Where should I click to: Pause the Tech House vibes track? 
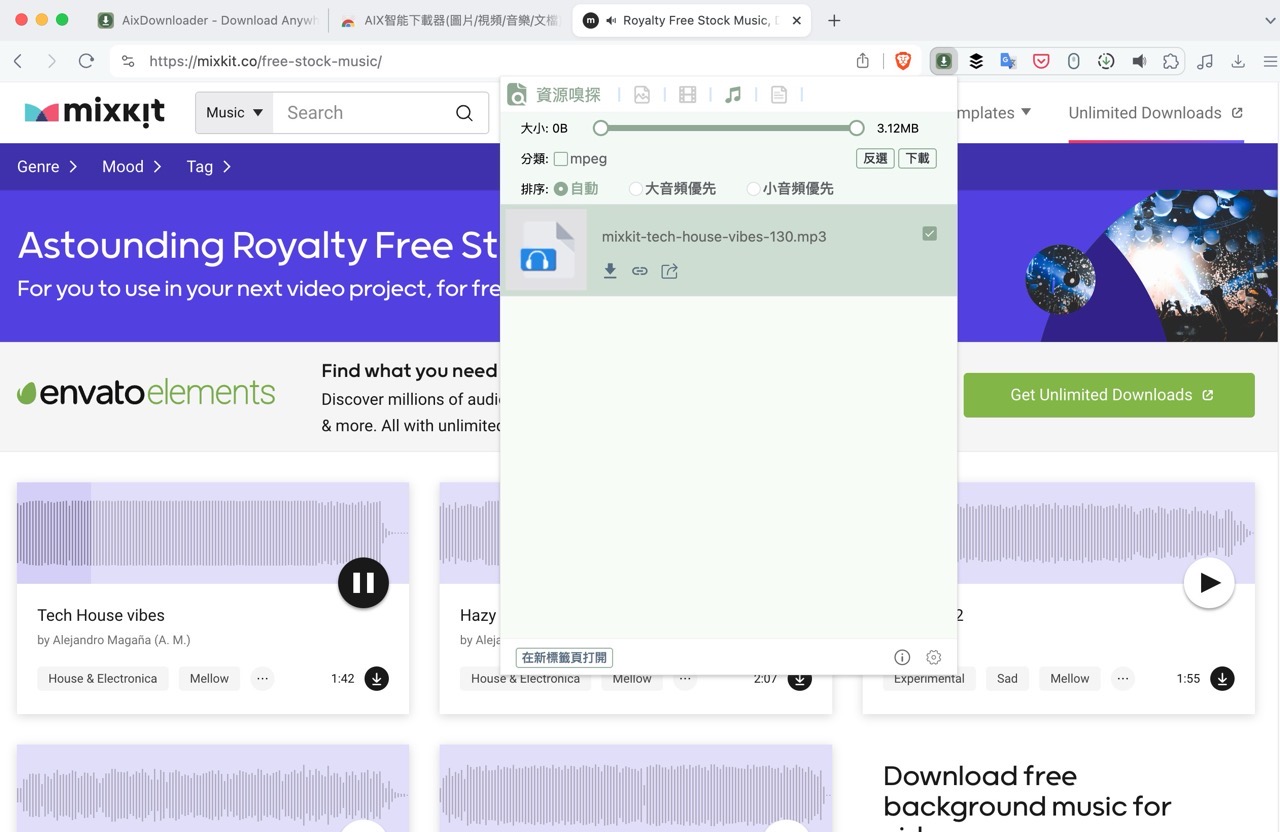(x=363, y=583)
